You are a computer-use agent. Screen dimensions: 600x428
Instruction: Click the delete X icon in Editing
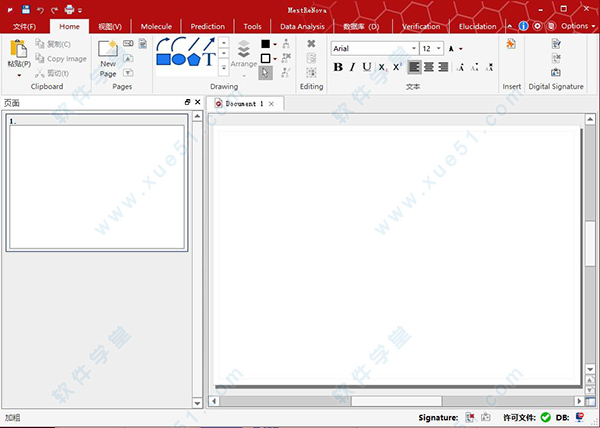311,44
